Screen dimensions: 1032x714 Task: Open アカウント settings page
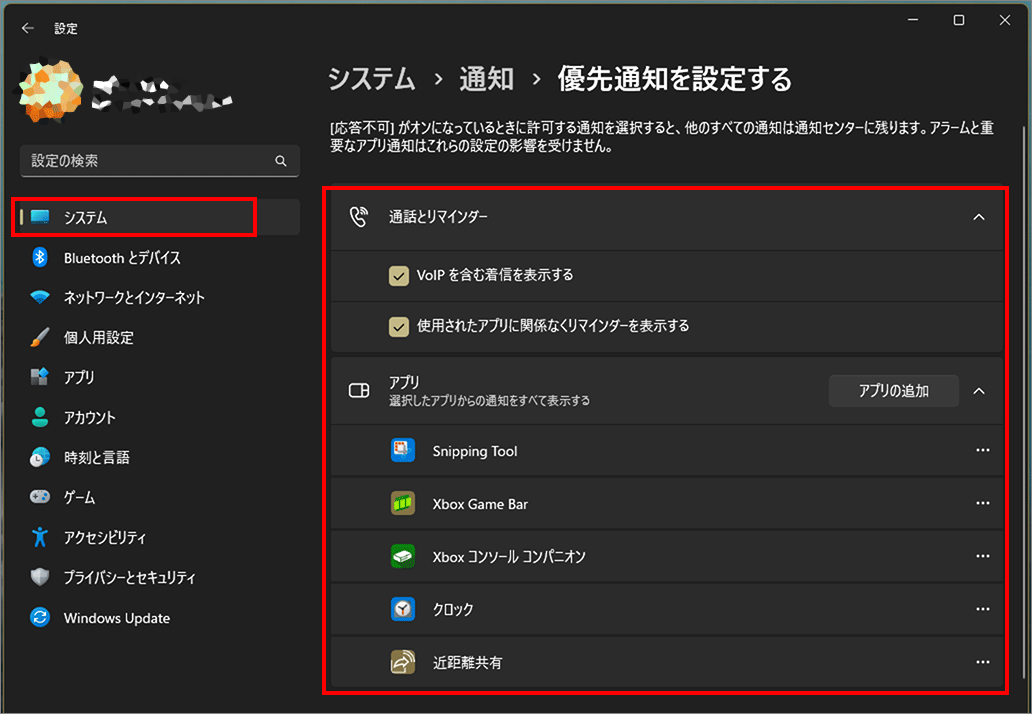159,417
